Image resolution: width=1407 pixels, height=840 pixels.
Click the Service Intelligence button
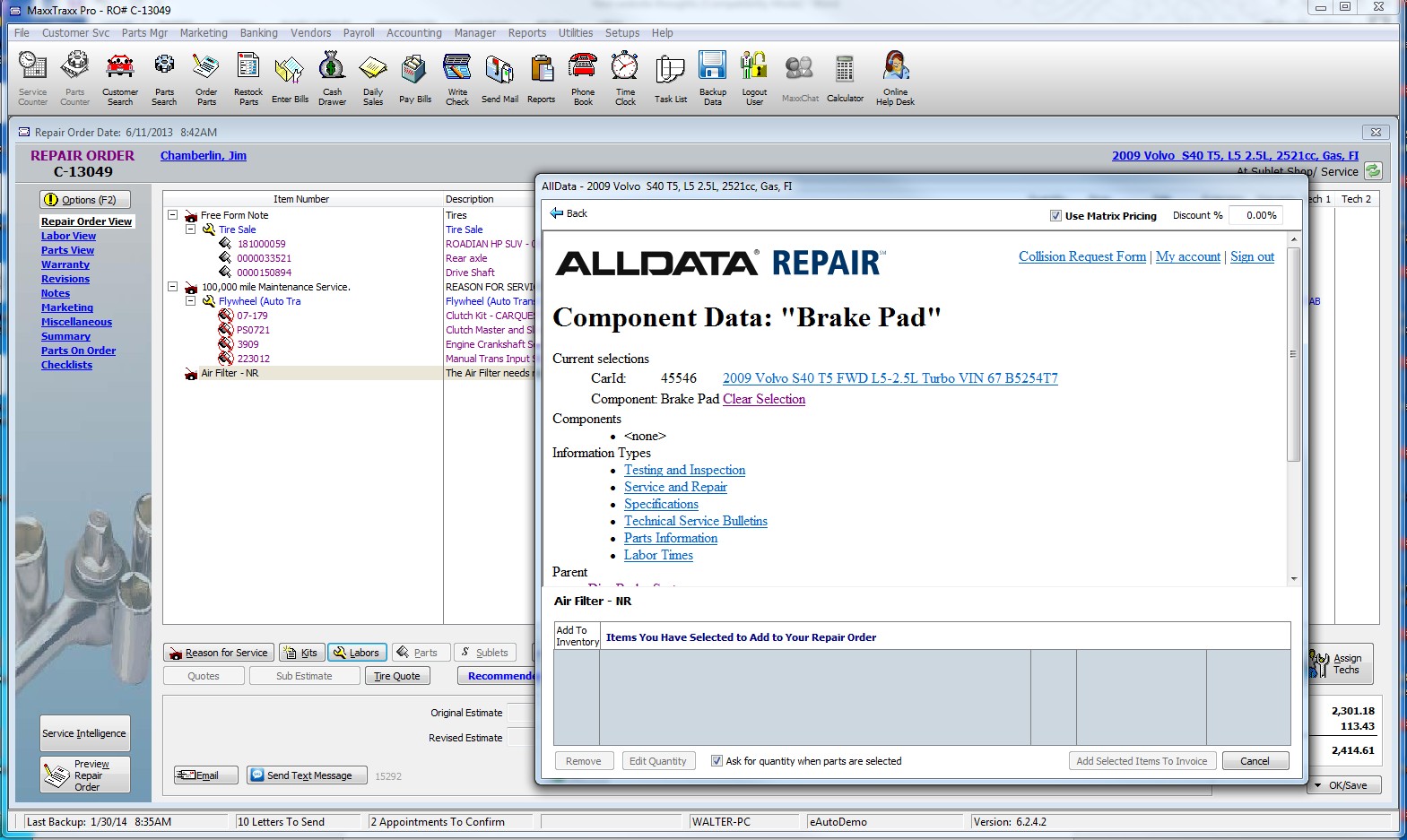84,733
